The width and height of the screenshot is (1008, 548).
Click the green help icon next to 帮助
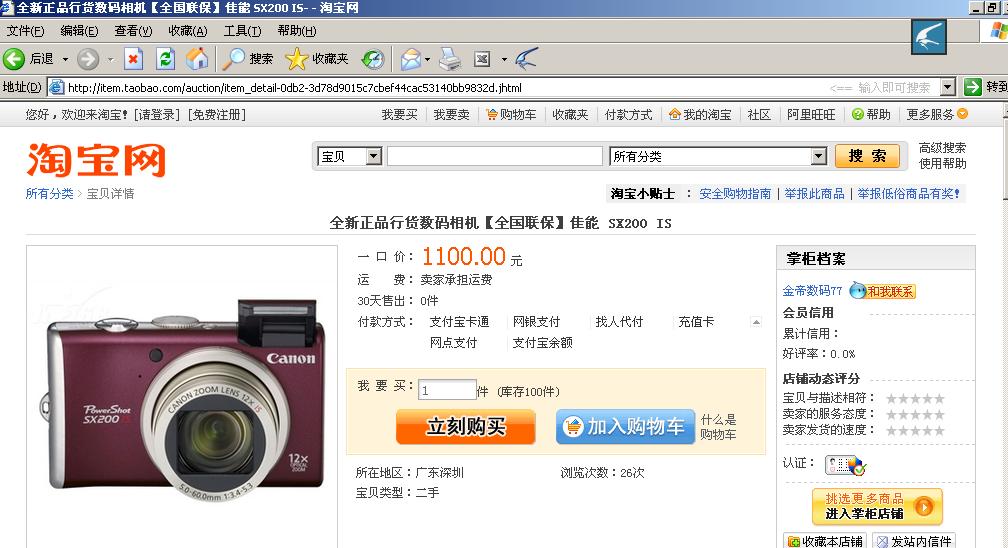pos(858,114)
